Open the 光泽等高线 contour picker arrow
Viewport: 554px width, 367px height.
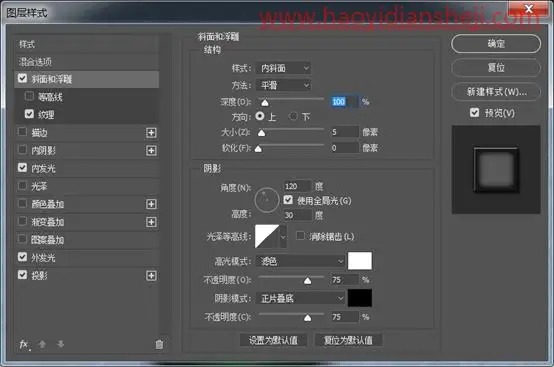tap(283, 236)
